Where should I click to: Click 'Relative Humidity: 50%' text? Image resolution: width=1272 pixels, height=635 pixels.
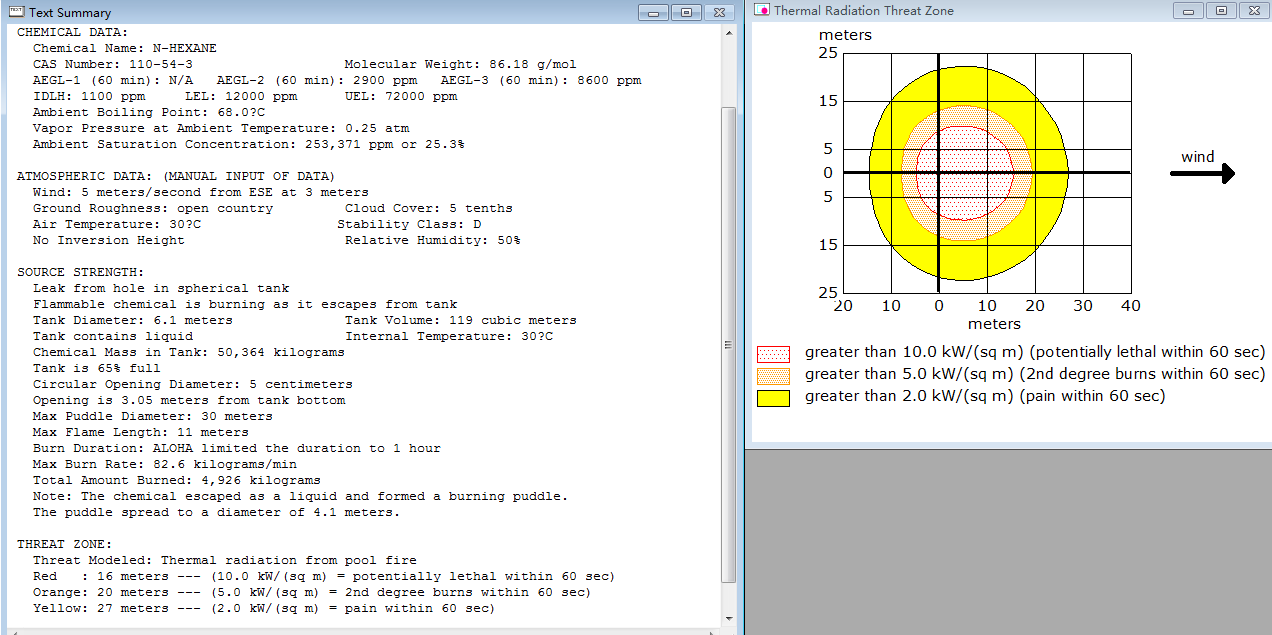click(x=433, y=240)
